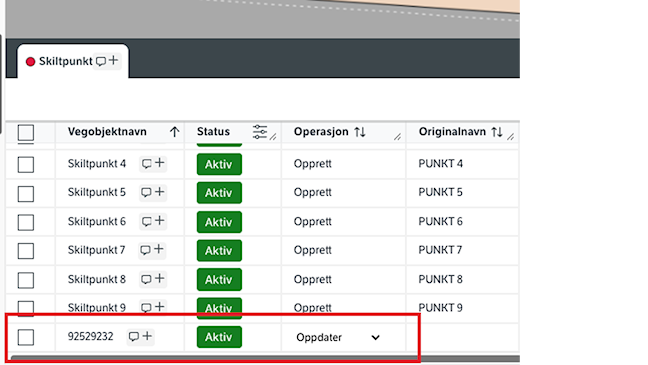The height and width of the screenshot is (365, 648).
Task: Add comment to Skiltpunkt 8
Action: [x=153, y=279]
